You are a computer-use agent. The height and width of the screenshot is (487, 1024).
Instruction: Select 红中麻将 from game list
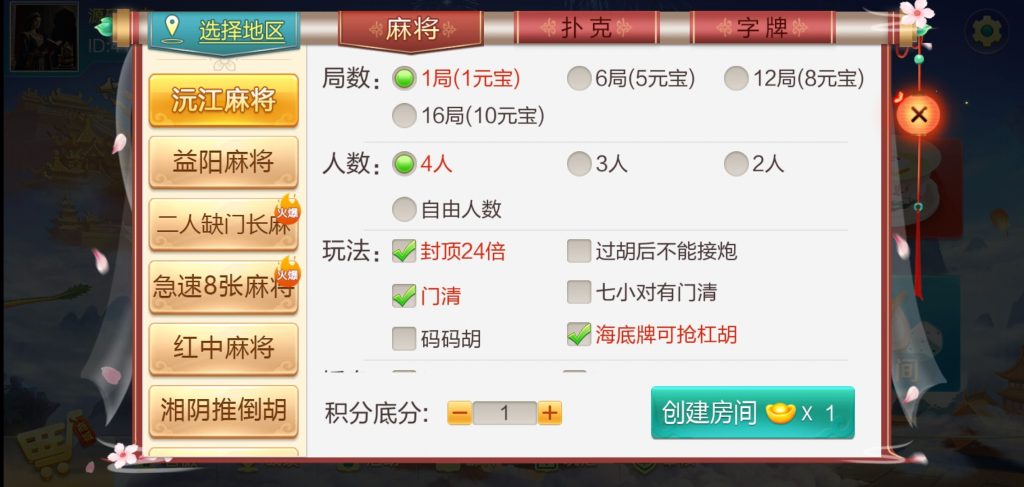[x=223, y=348]
